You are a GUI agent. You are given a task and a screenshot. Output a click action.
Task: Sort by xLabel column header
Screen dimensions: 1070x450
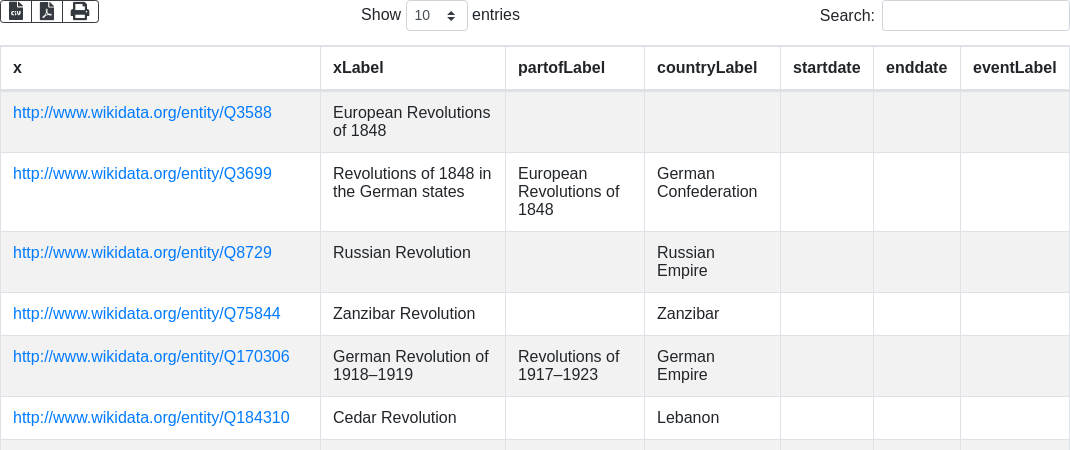(x=358, y=68)
